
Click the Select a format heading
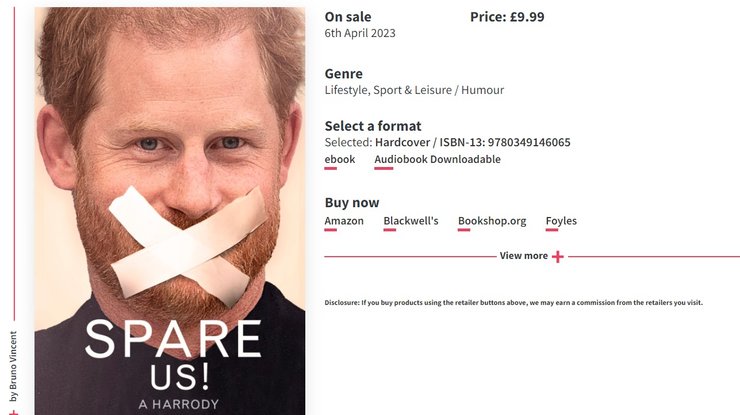373,126
